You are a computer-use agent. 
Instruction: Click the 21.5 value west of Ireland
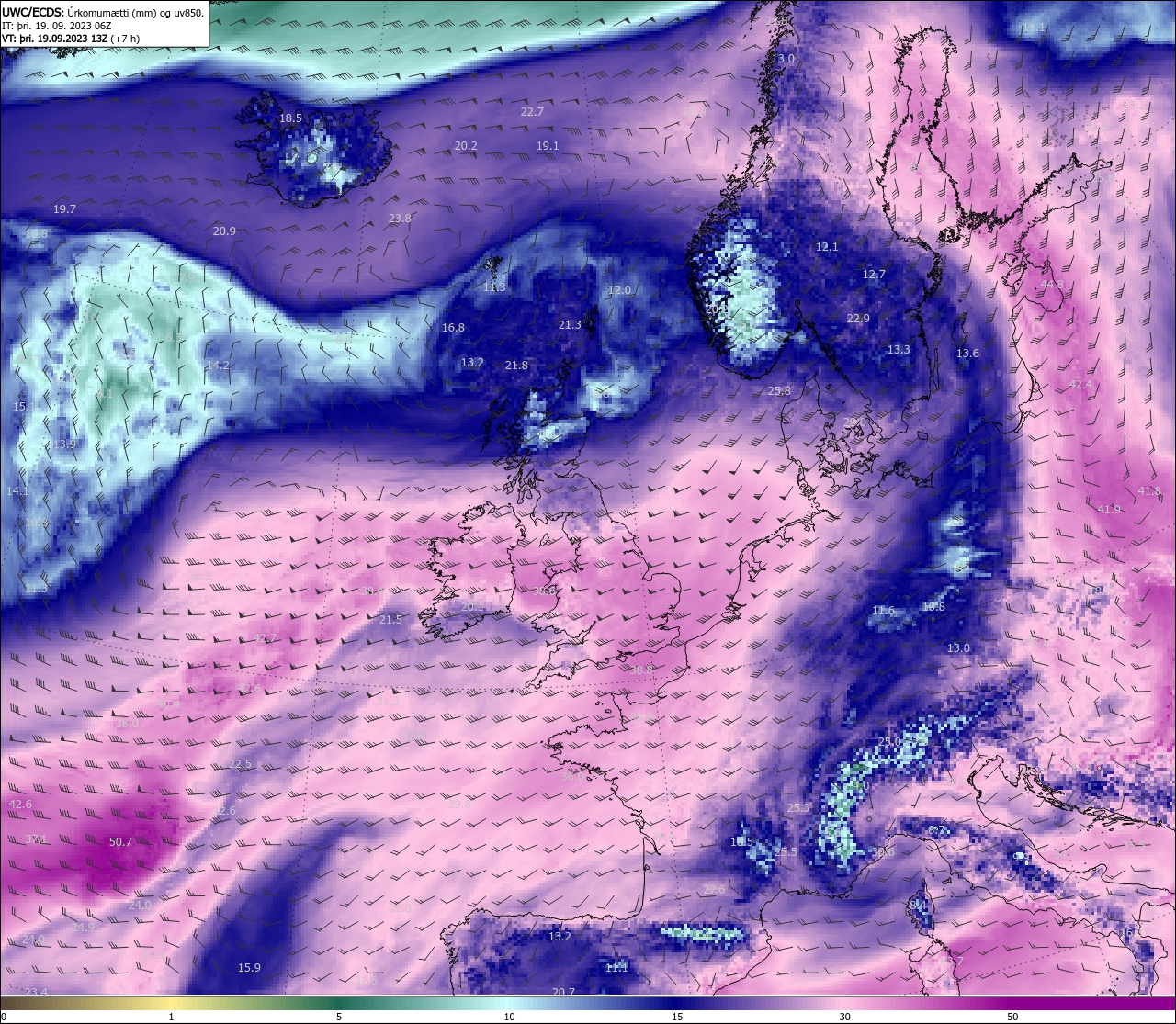(x=390, y=620)
